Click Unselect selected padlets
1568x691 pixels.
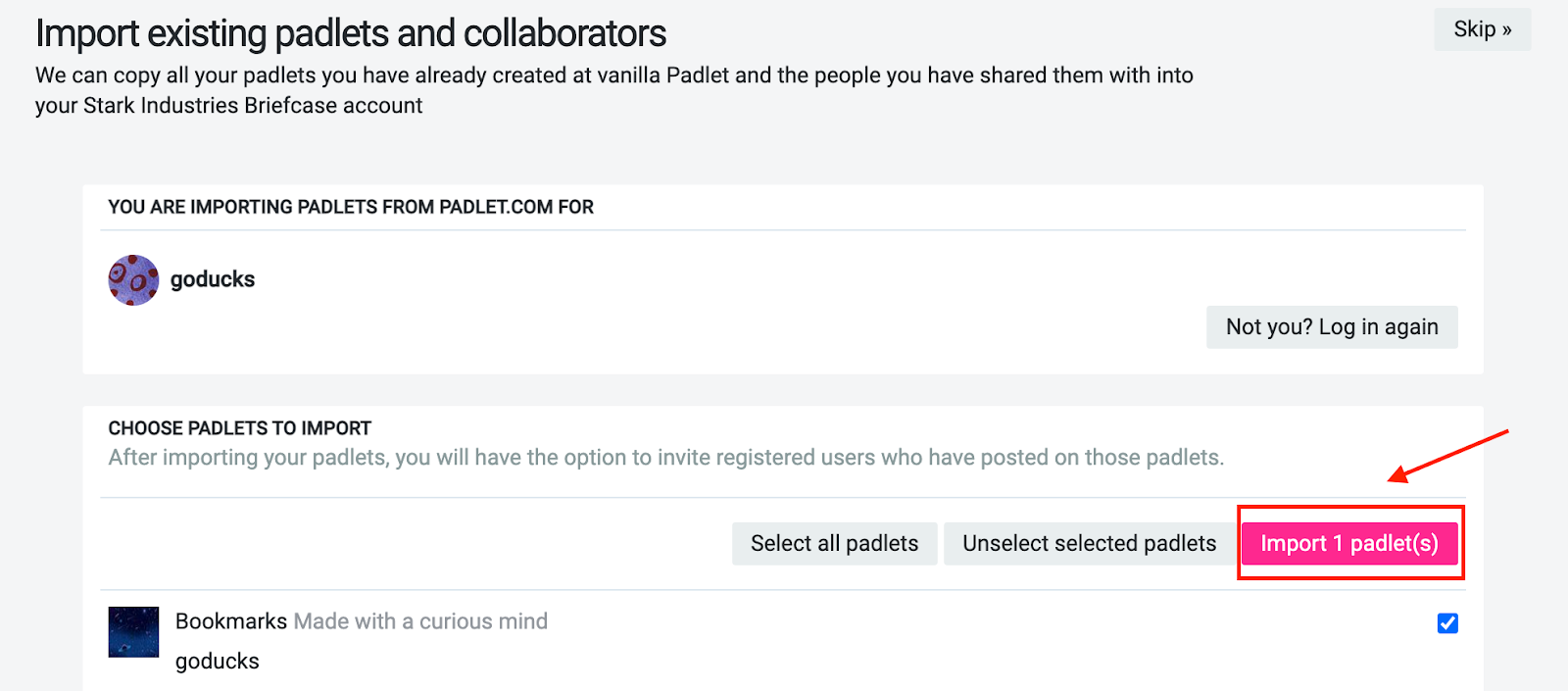(x=1089, y=544)
